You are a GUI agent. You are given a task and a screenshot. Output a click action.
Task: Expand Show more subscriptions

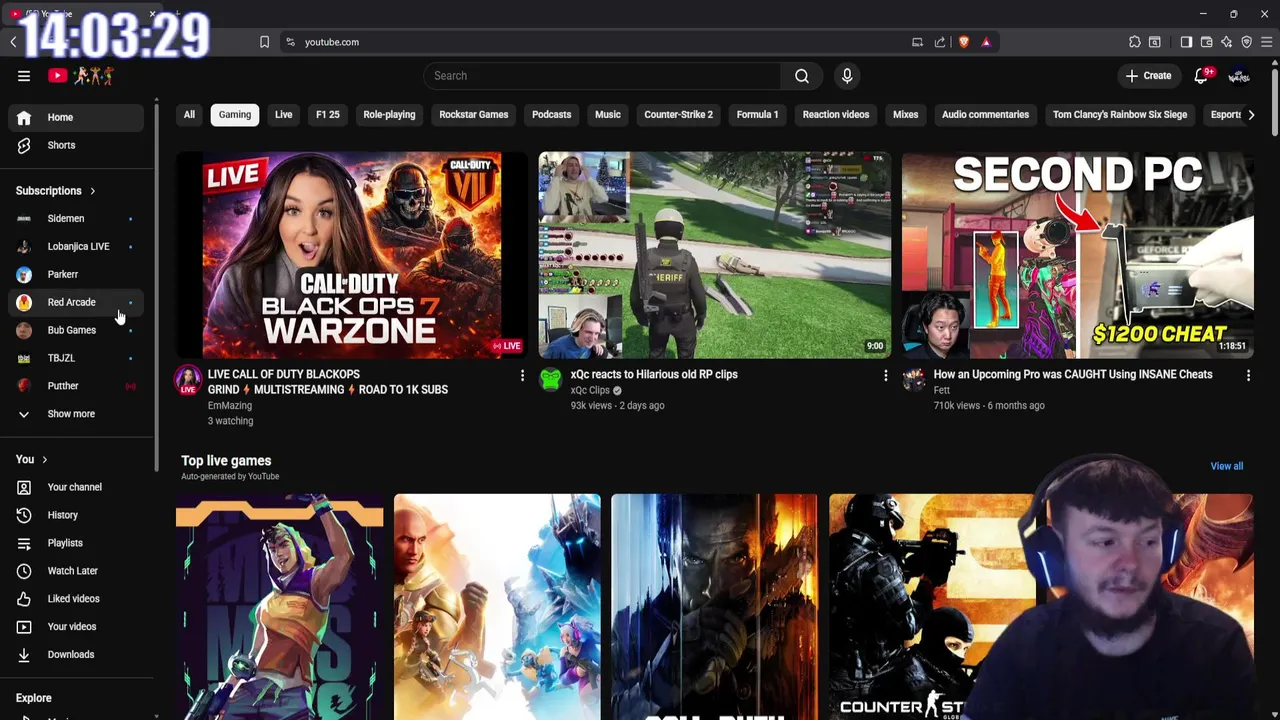[x=76, y=414]
